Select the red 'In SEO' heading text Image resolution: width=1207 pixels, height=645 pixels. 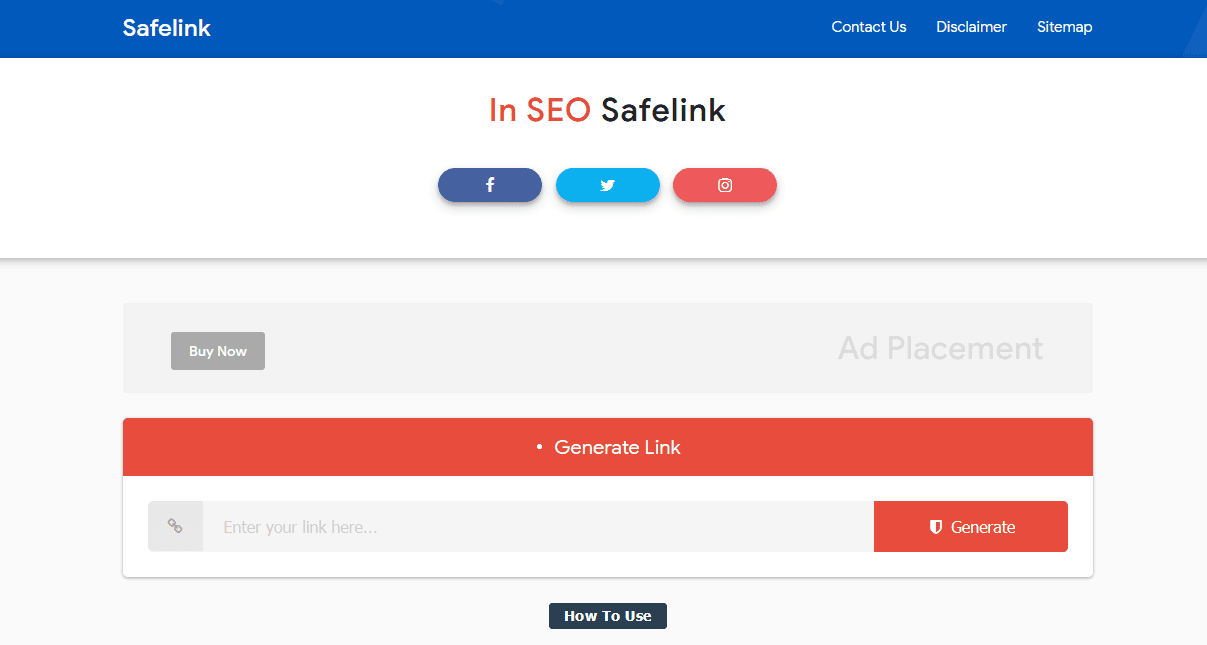click(540, 110)
